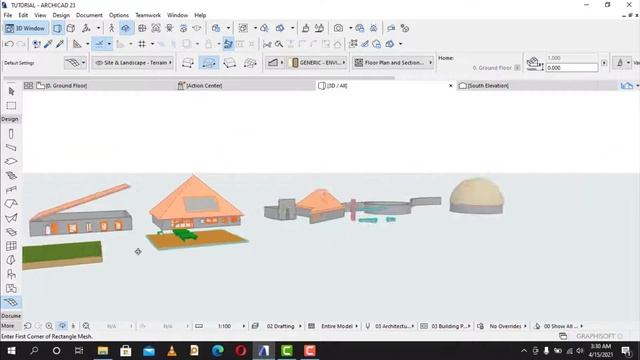Click the Design toolbox section header
The image size is (640, 360).
10,119
